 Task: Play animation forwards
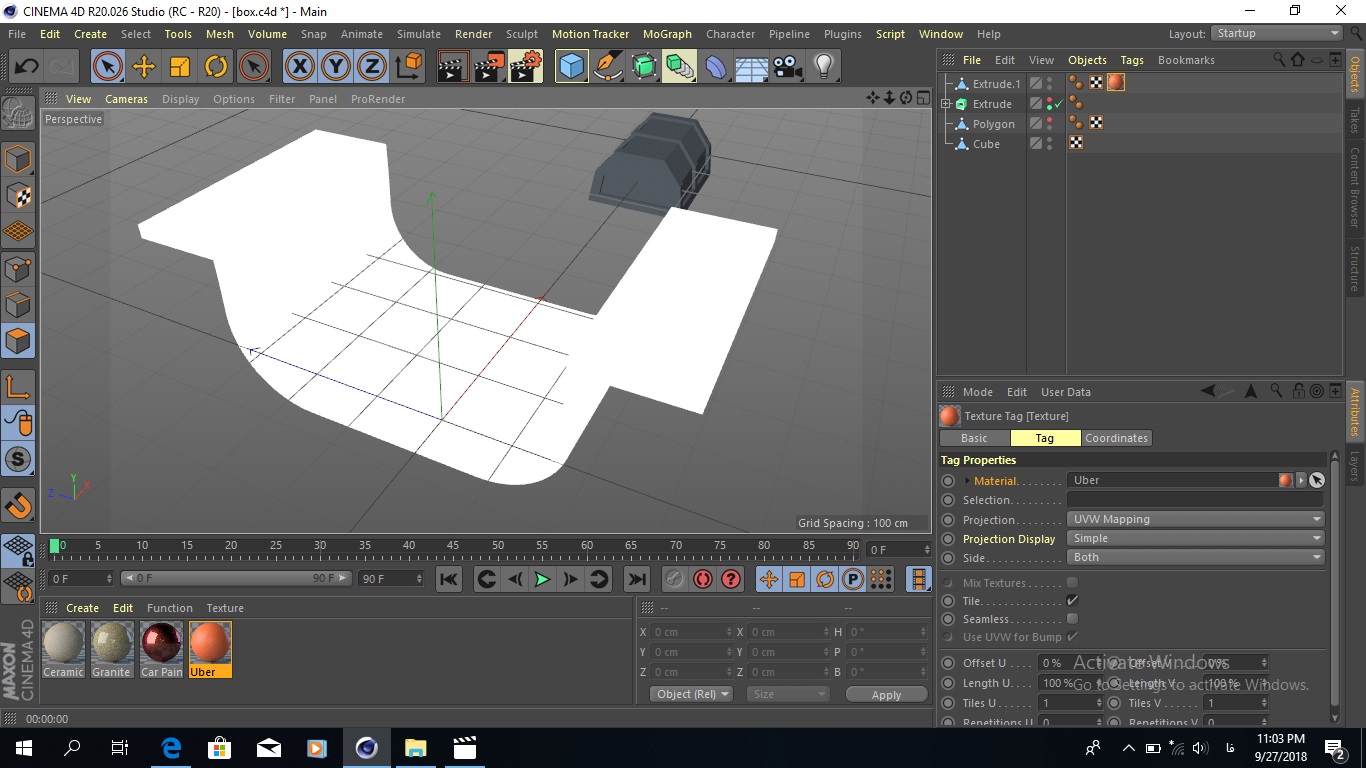click(x=542, y=579)
